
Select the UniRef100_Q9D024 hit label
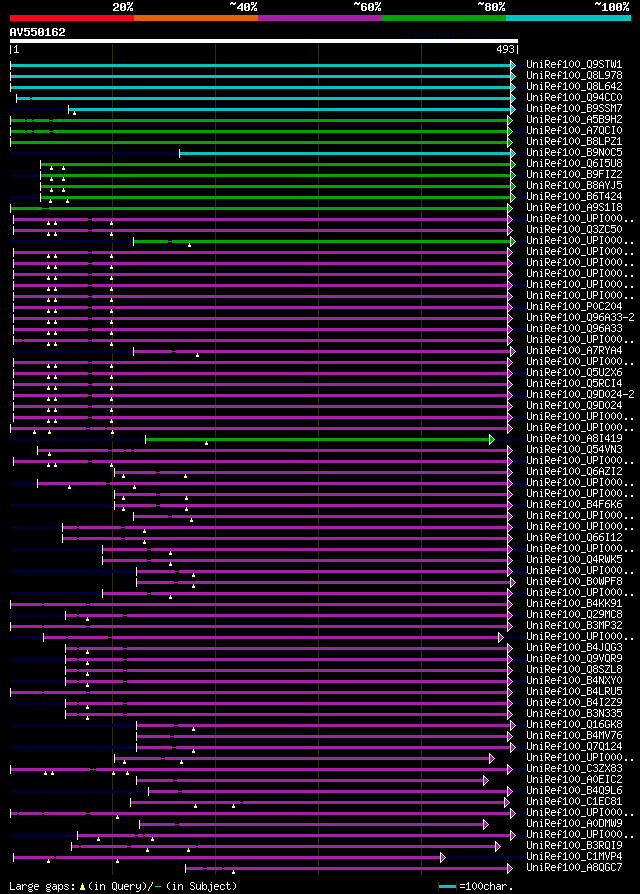pos(574,405)
